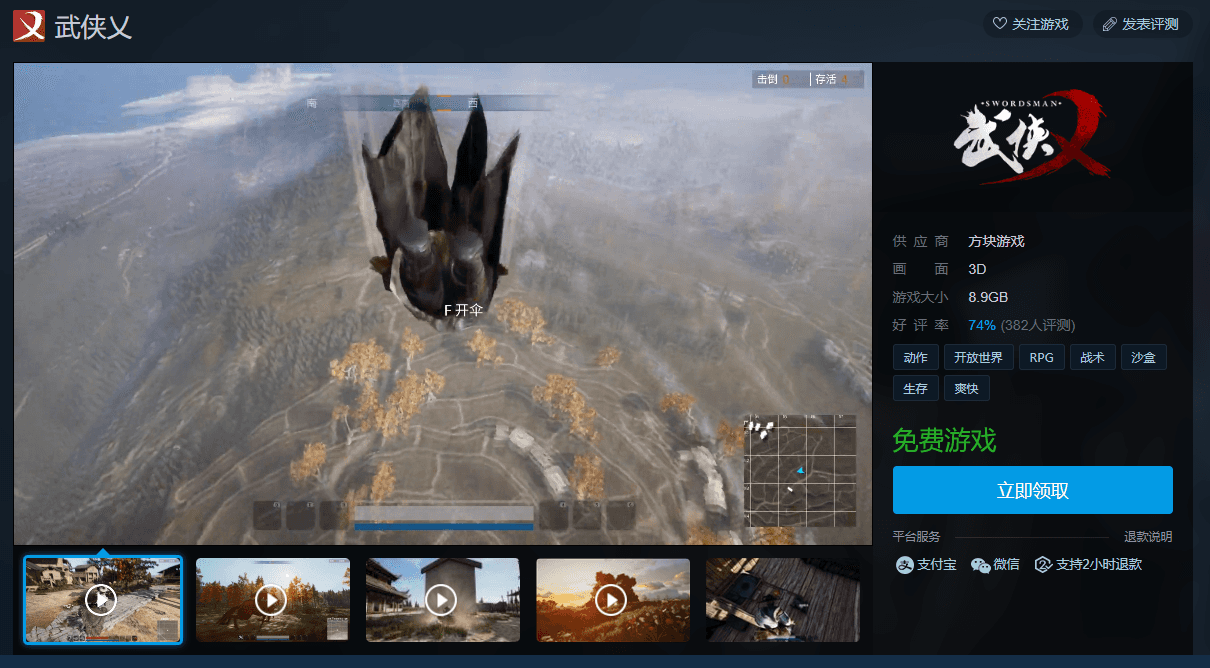The width and height of the screenshot is (1210, 668).
Task: Play the third video thumbnail
Action: tap(442, 600)
